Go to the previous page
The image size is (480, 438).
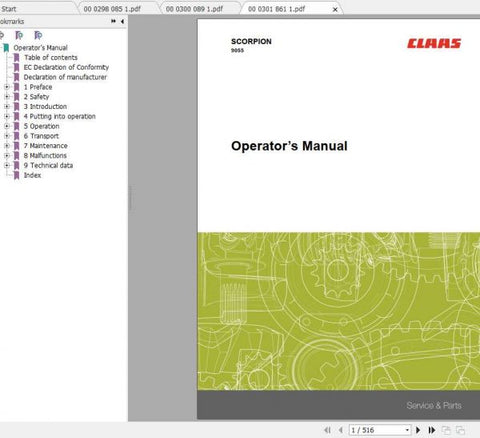coord(341,430)
